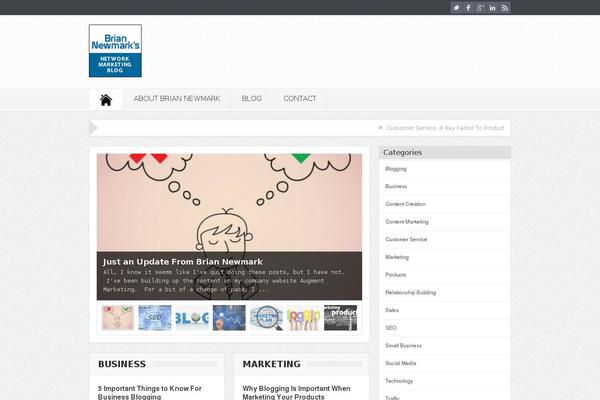Open the Facebook social icon
This screenshot has width=600, height=400.
[x=468, y=8]
